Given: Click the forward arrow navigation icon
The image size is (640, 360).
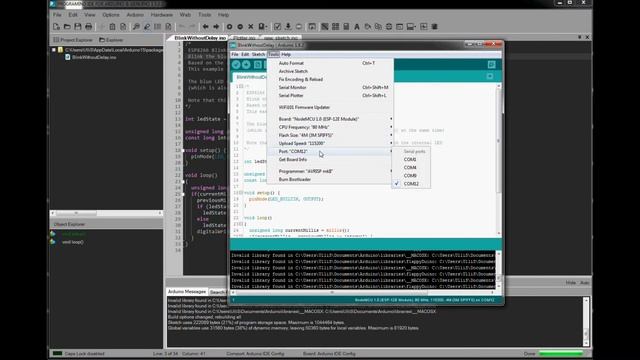Looking at the screenshot, I should 216,27.
